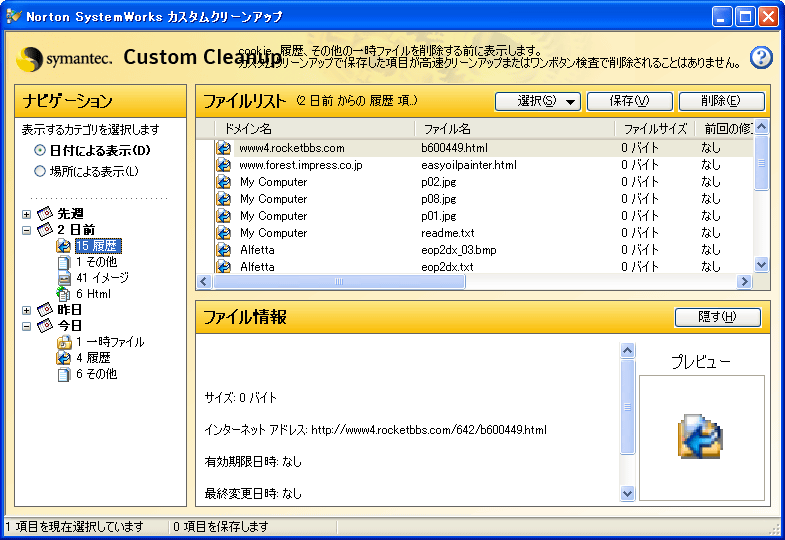Click the history icon for eop2dx.txt row
785x540 pixels.
223,266
